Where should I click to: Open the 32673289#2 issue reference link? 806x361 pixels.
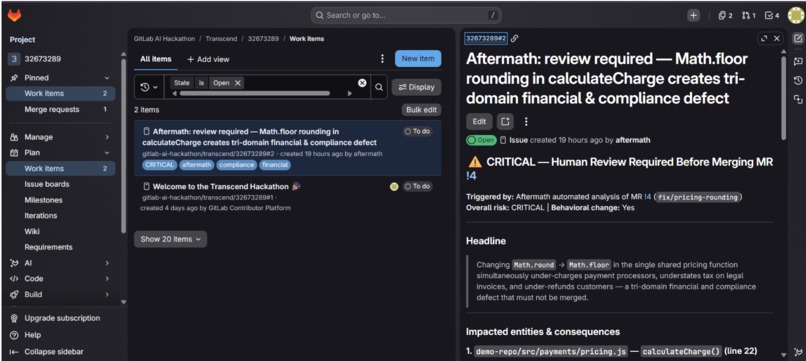486,39
